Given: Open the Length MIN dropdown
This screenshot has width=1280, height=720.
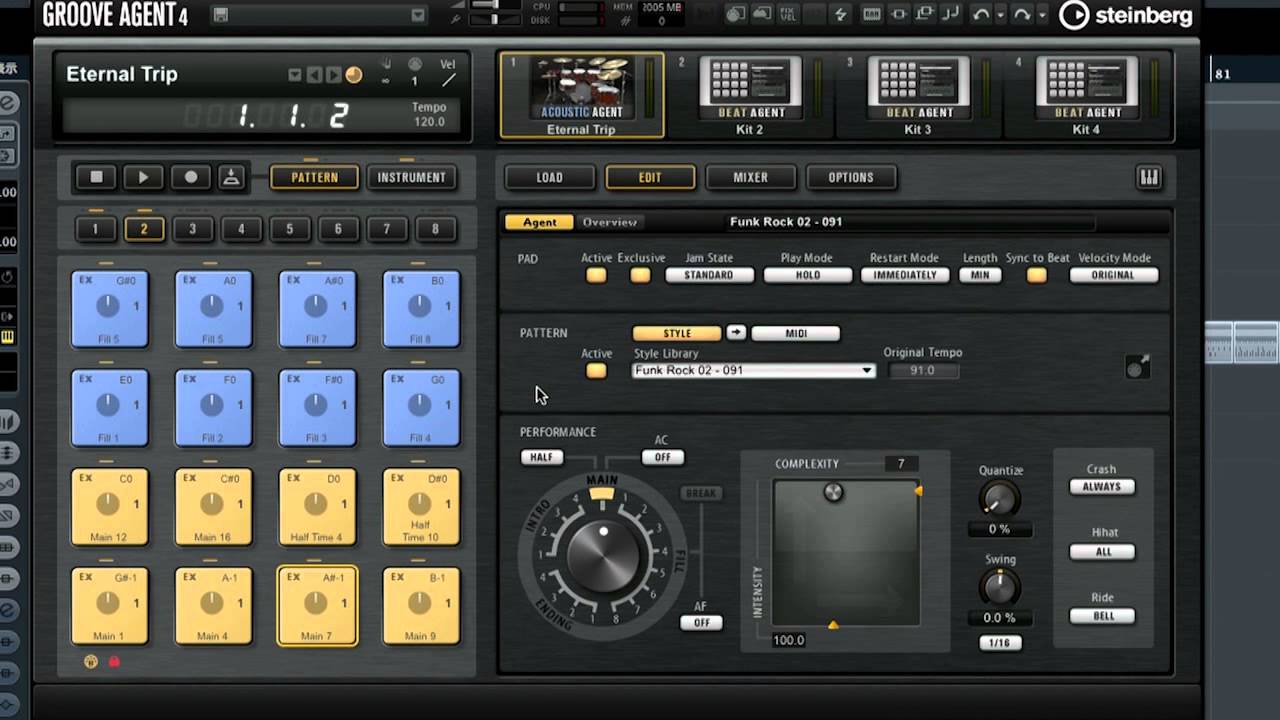Looking at the screenshot, I should [980, 275].
